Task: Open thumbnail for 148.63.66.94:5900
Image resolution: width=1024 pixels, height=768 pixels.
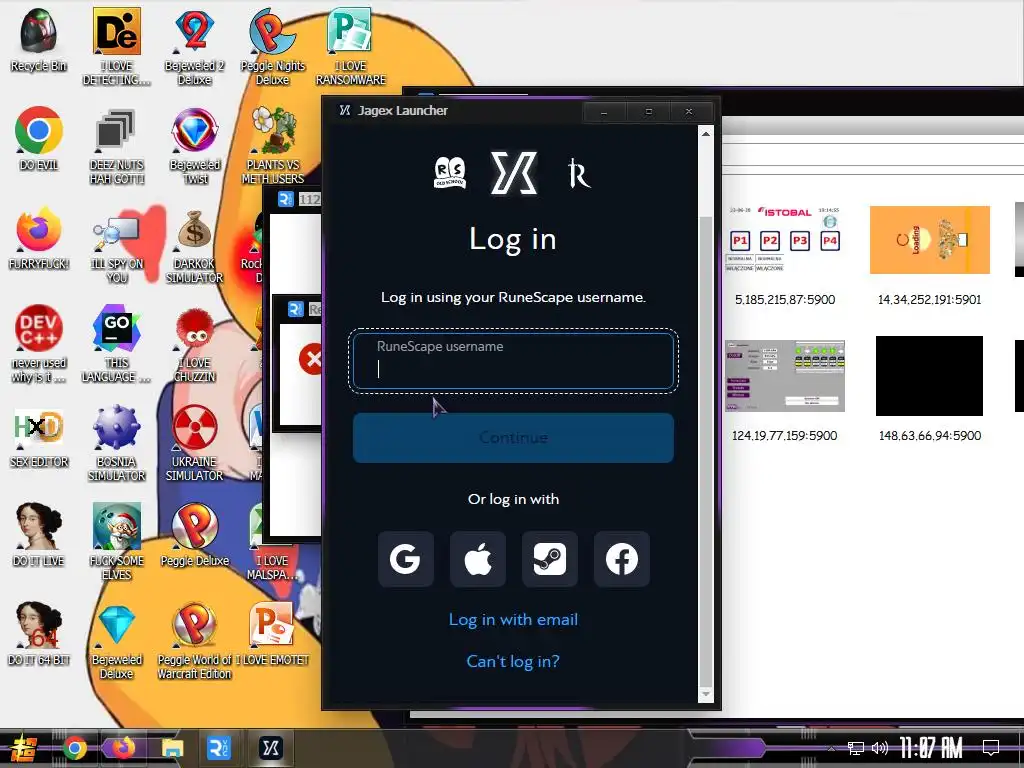Action: pyautogui.click(x=929, y=376)
